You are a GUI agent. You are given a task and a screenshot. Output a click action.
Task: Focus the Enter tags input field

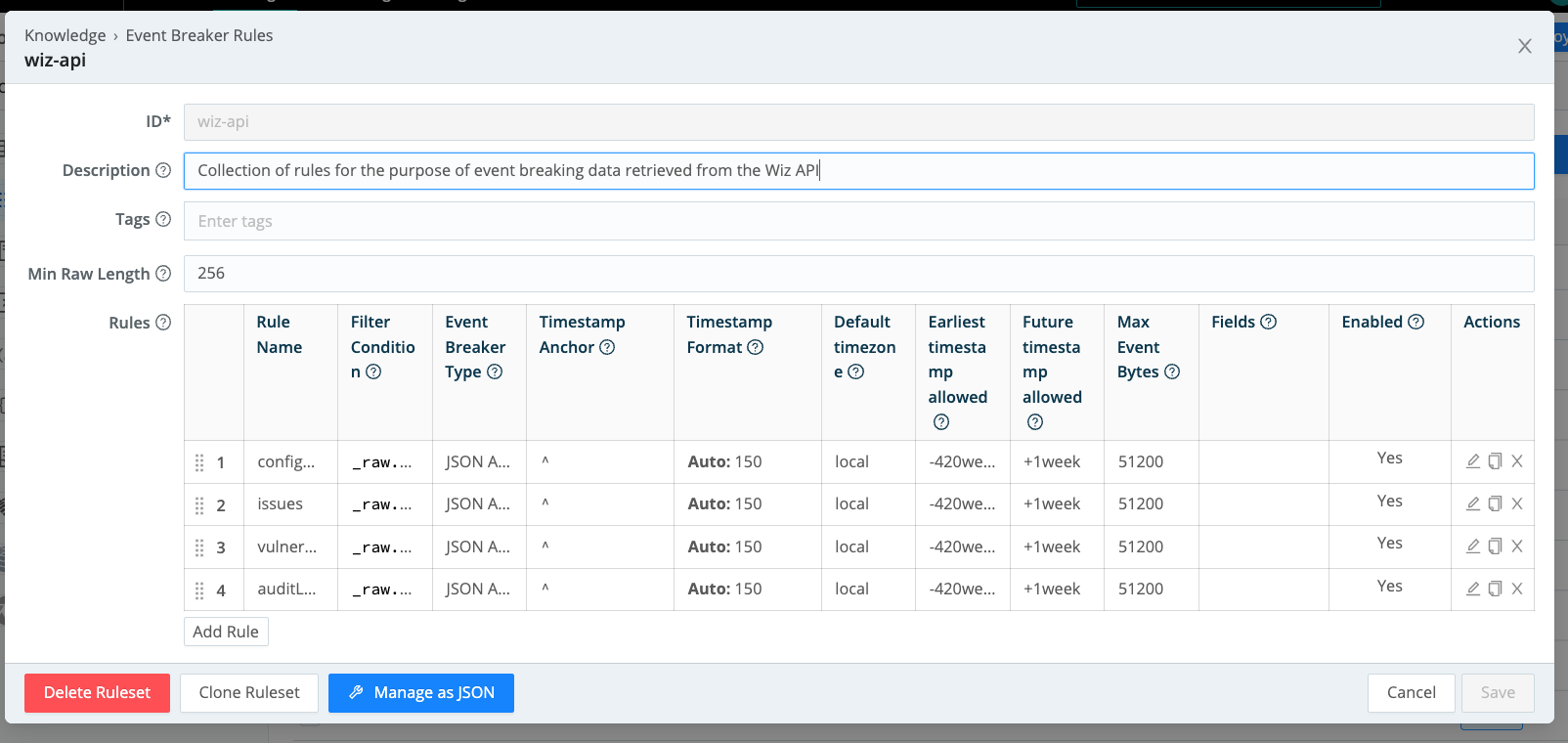(858, 221)
